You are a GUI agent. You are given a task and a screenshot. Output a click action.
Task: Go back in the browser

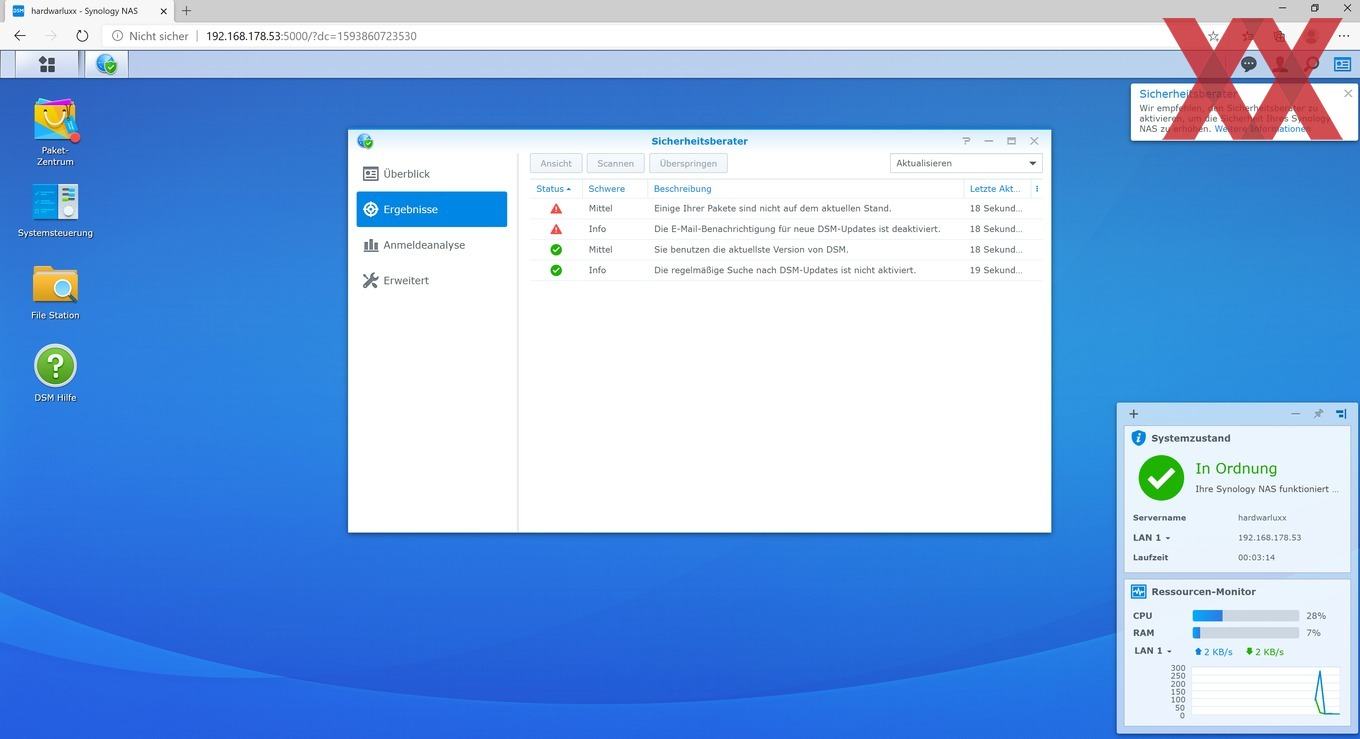(20, 36)
